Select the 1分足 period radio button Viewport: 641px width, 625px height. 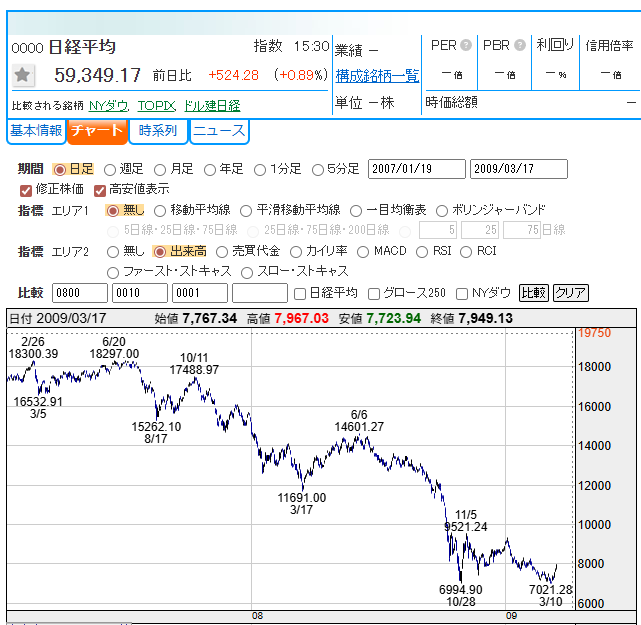coord(260,170)
